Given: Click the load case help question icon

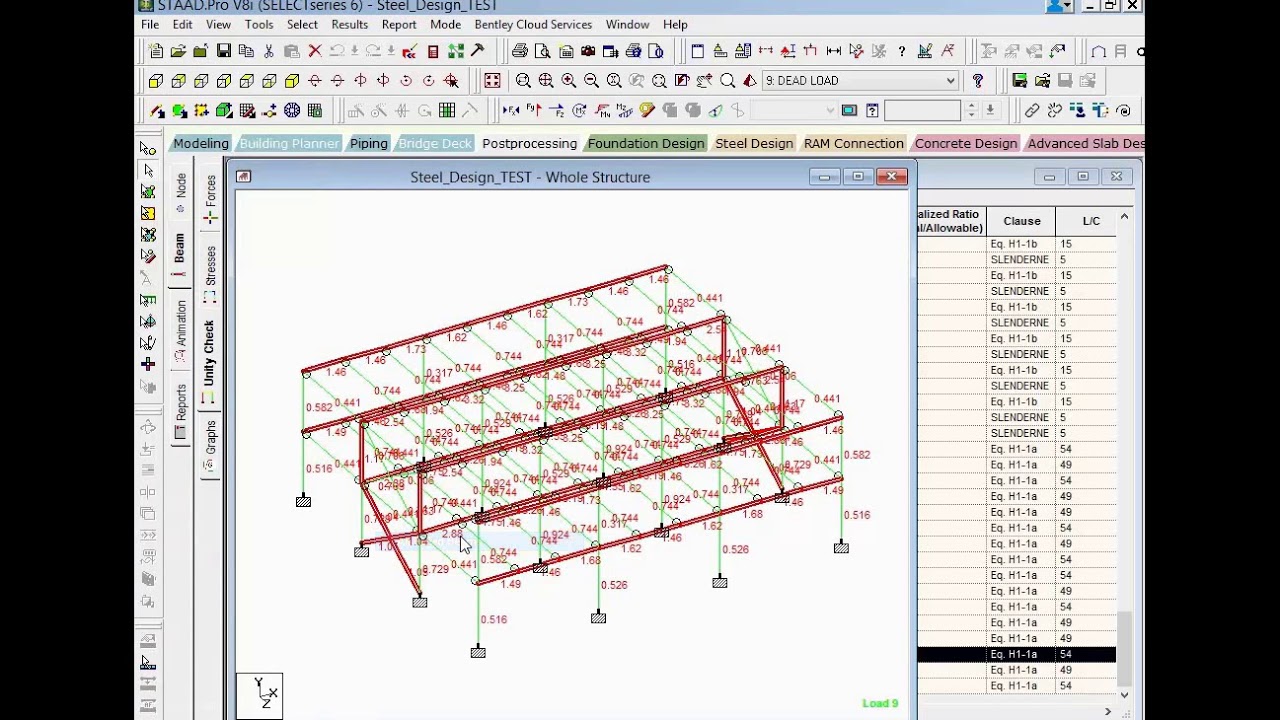Looking at the screenshot, I should [x=978, y=80].
